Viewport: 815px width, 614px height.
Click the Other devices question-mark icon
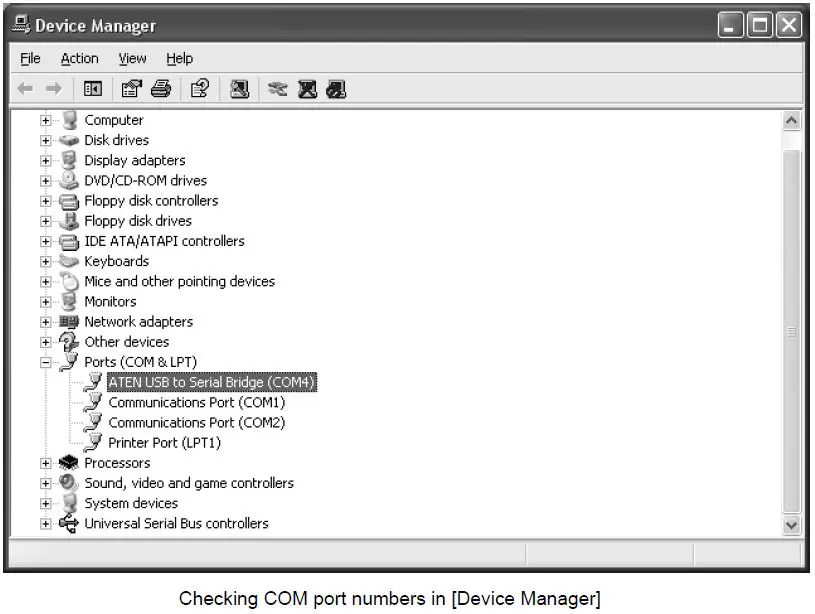tap(69, 342)
